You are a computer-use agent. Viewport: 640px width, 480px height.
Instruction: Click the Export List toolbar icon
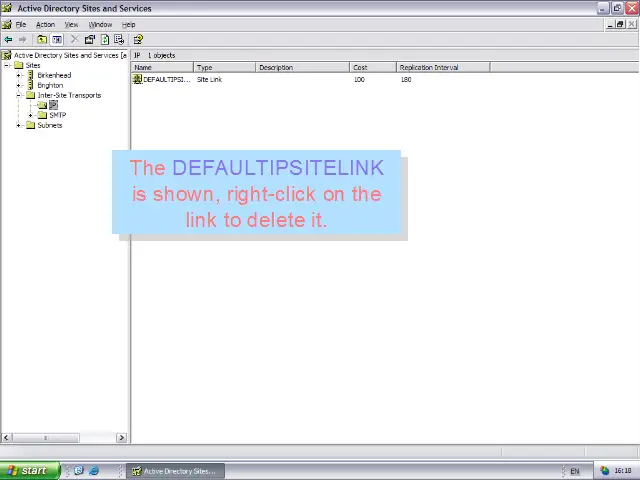119,40
